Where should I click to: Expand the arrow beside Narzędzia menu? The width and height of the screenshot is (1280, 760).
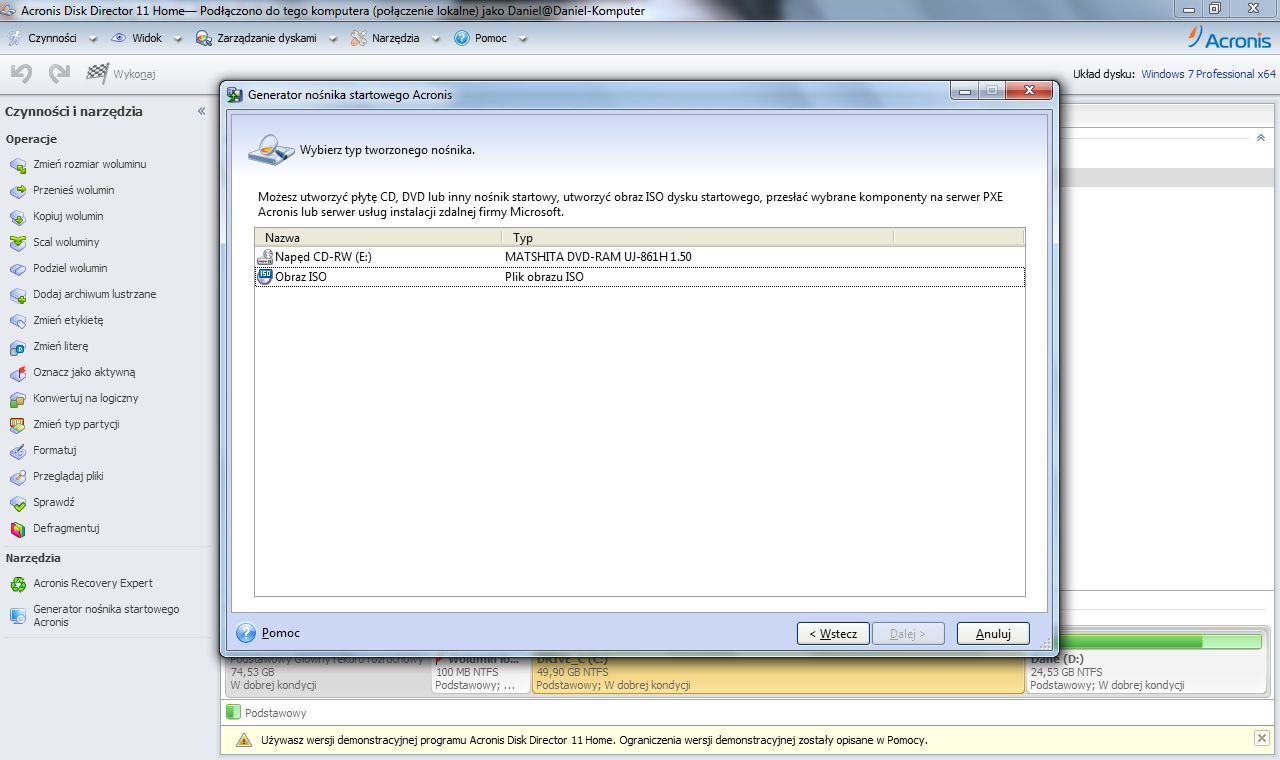coord(434,39)
